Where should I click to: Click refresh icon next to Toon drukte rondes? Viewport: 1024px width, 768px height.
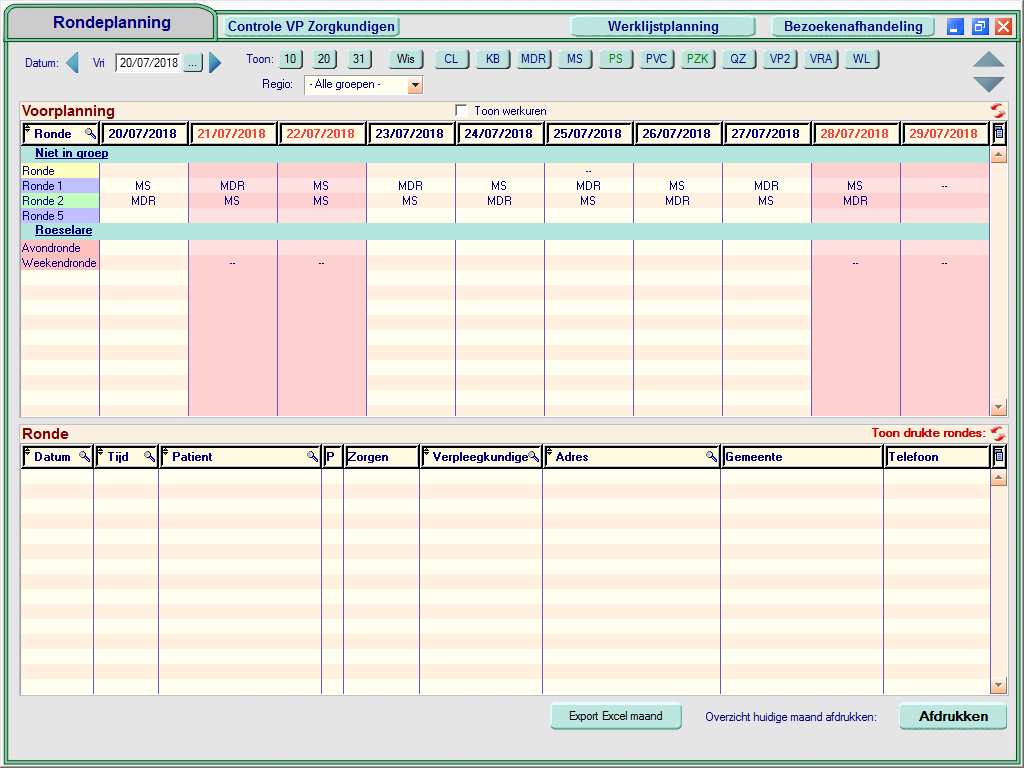(x=997, y=434)
